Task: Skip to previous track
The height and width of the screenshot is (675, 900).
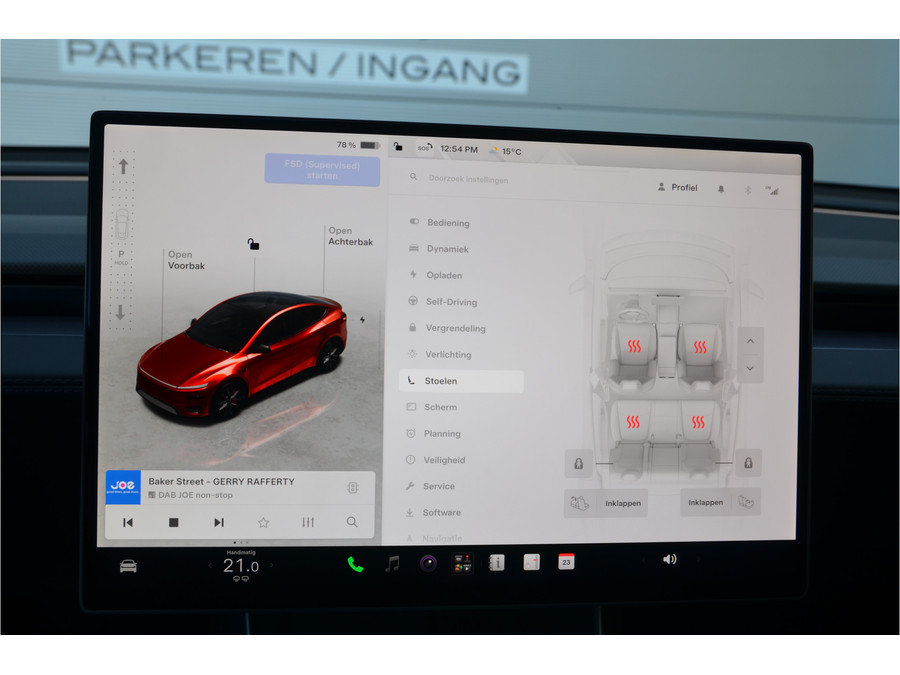Action: coord(128,522)
